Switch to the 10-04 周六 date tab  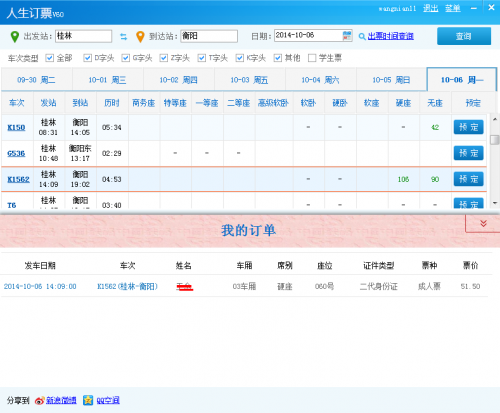coord(321,80)
